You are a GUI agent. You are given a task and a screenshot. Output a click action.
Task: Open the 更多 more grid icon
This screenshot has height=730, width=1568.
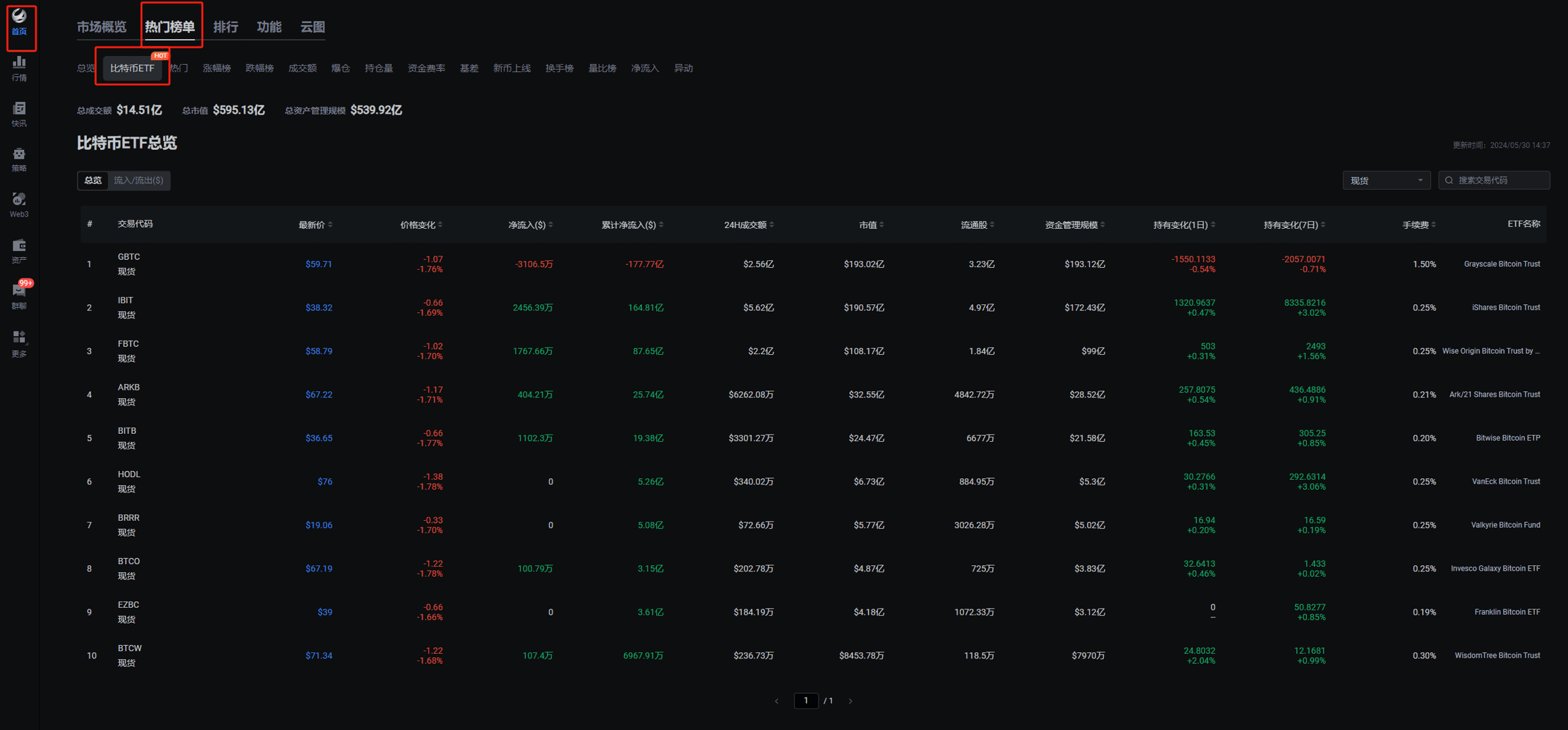[19, 343]
